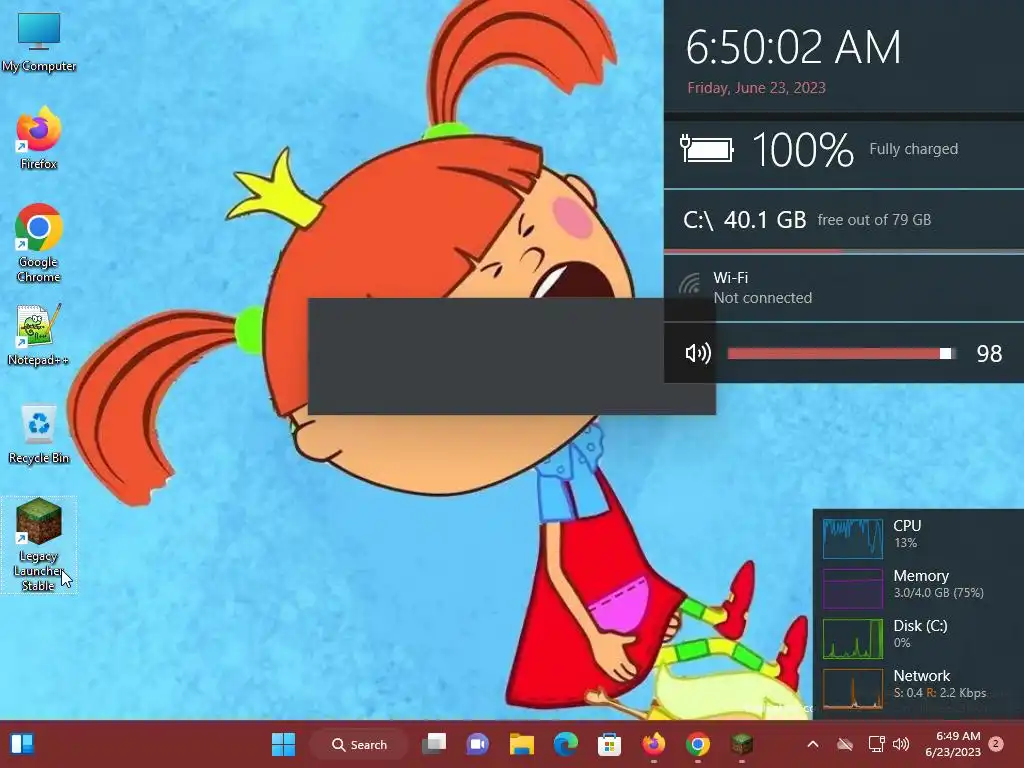Click the battery icon in the widget

(707, 149)
